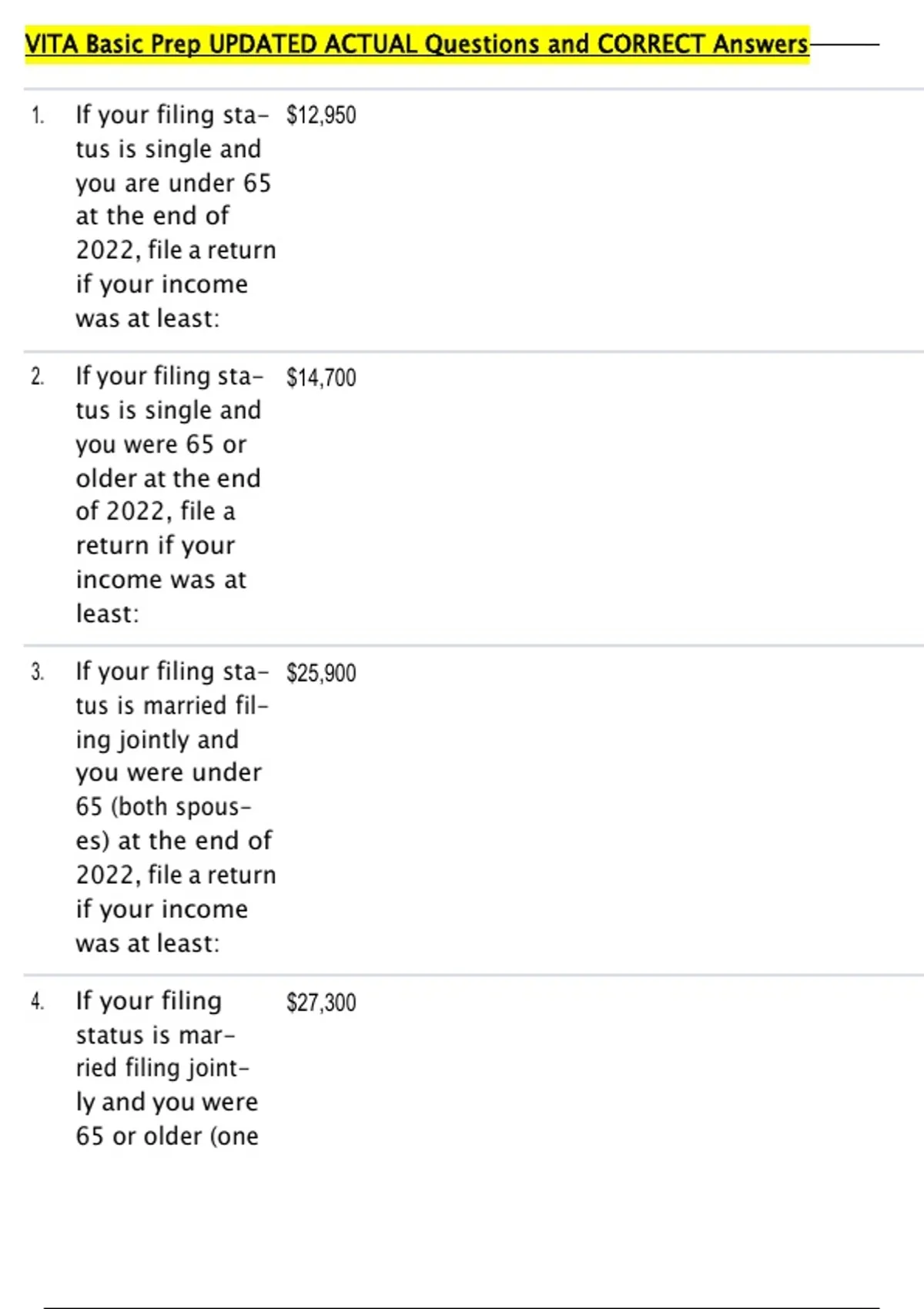Select the $27,300 answer text
The height and width of the screenshot is (1309, 924).
click(321, 1003)
